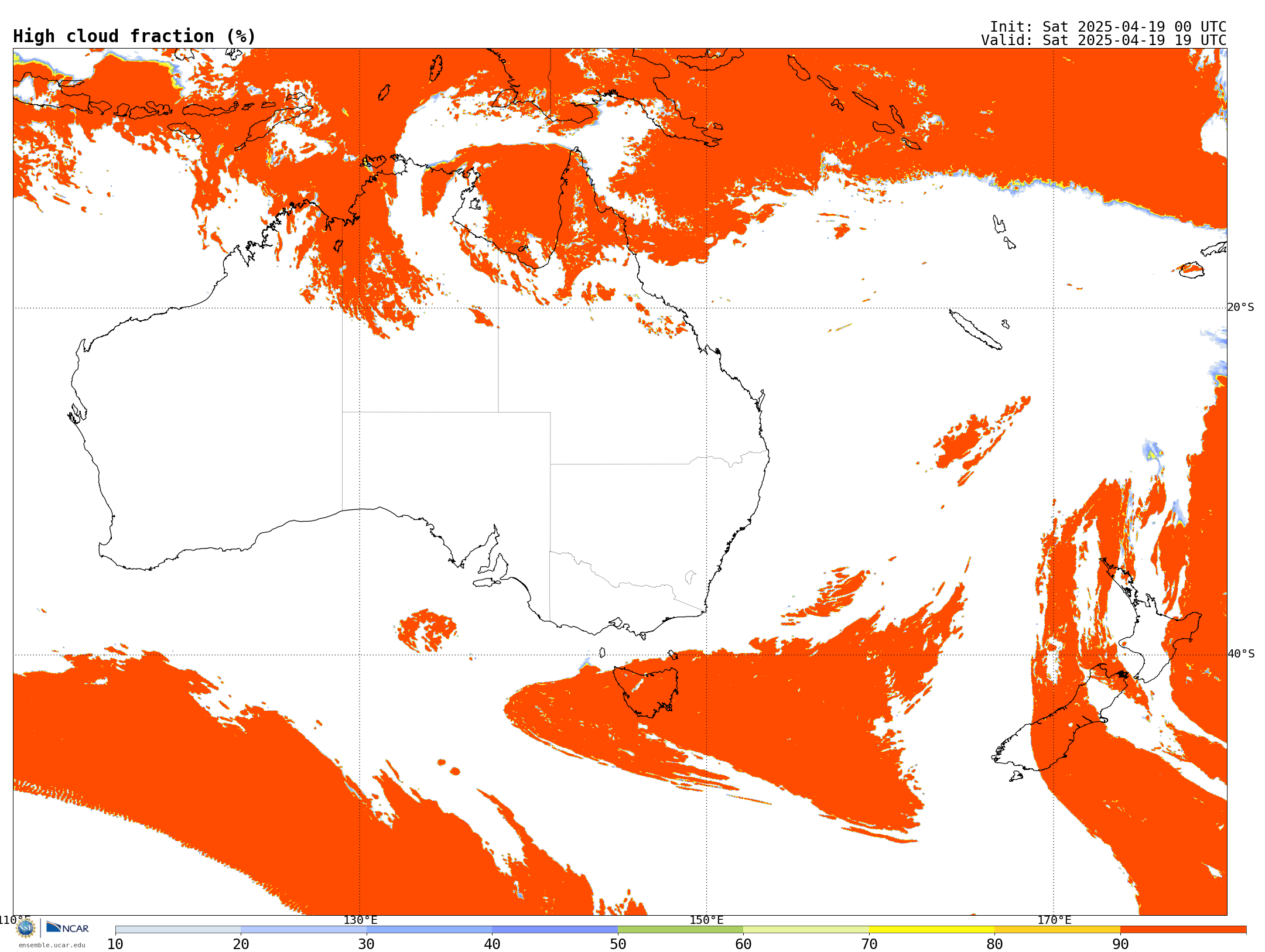Click the colorbar tick label 80
This screenshot has height=952, width=1265.
tap(994, 944)
